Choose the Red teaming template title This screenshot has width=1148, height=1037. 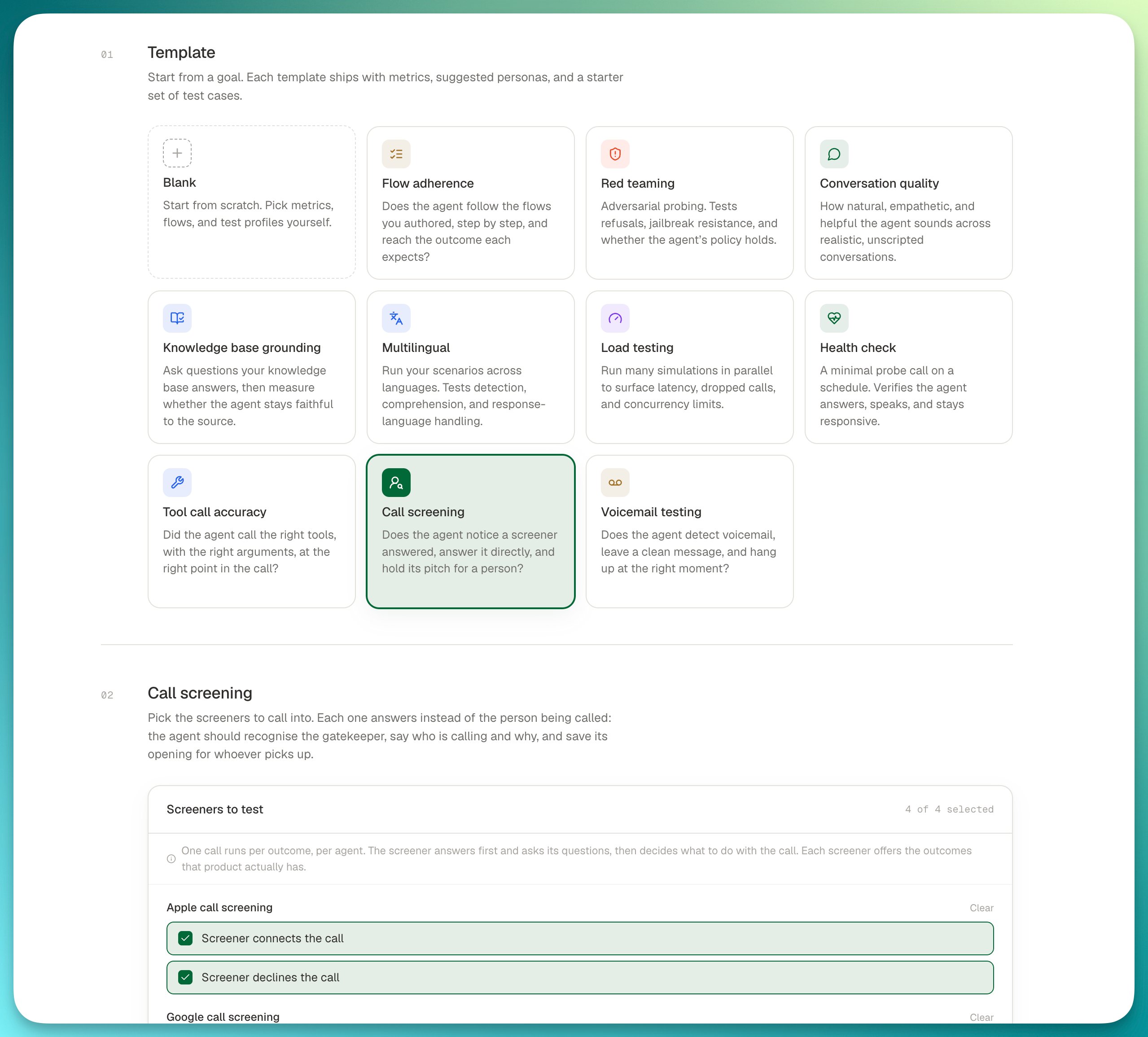(638, 183)
